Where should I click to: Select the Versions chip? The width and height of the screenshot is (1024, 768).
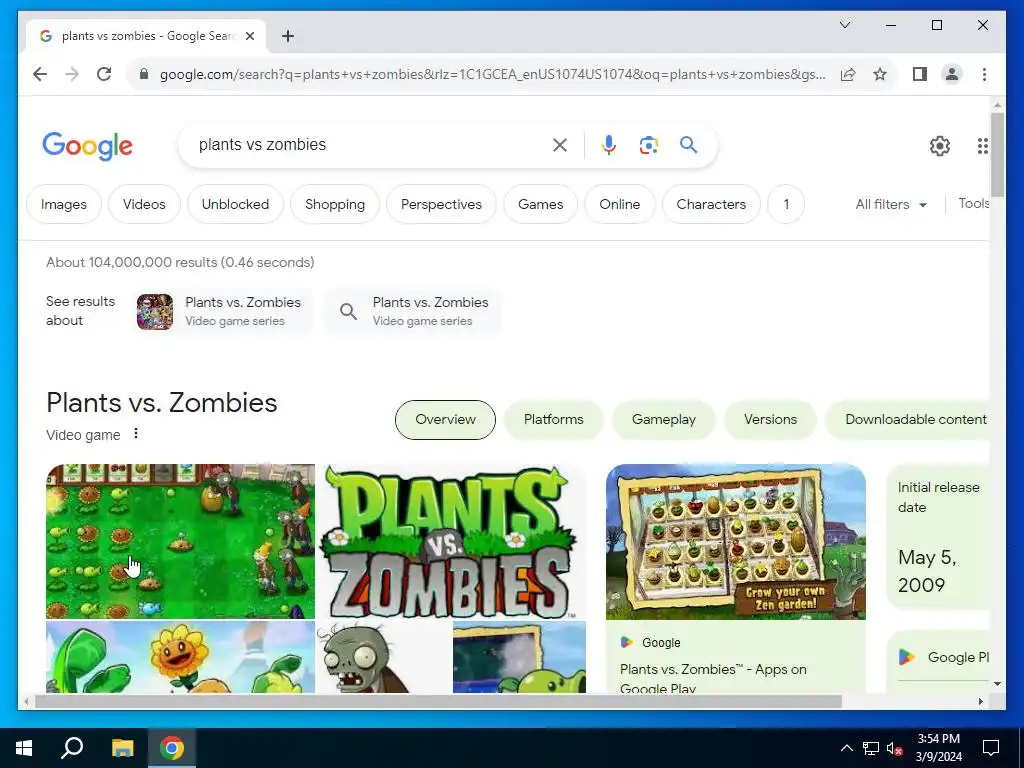click(771, 420)
